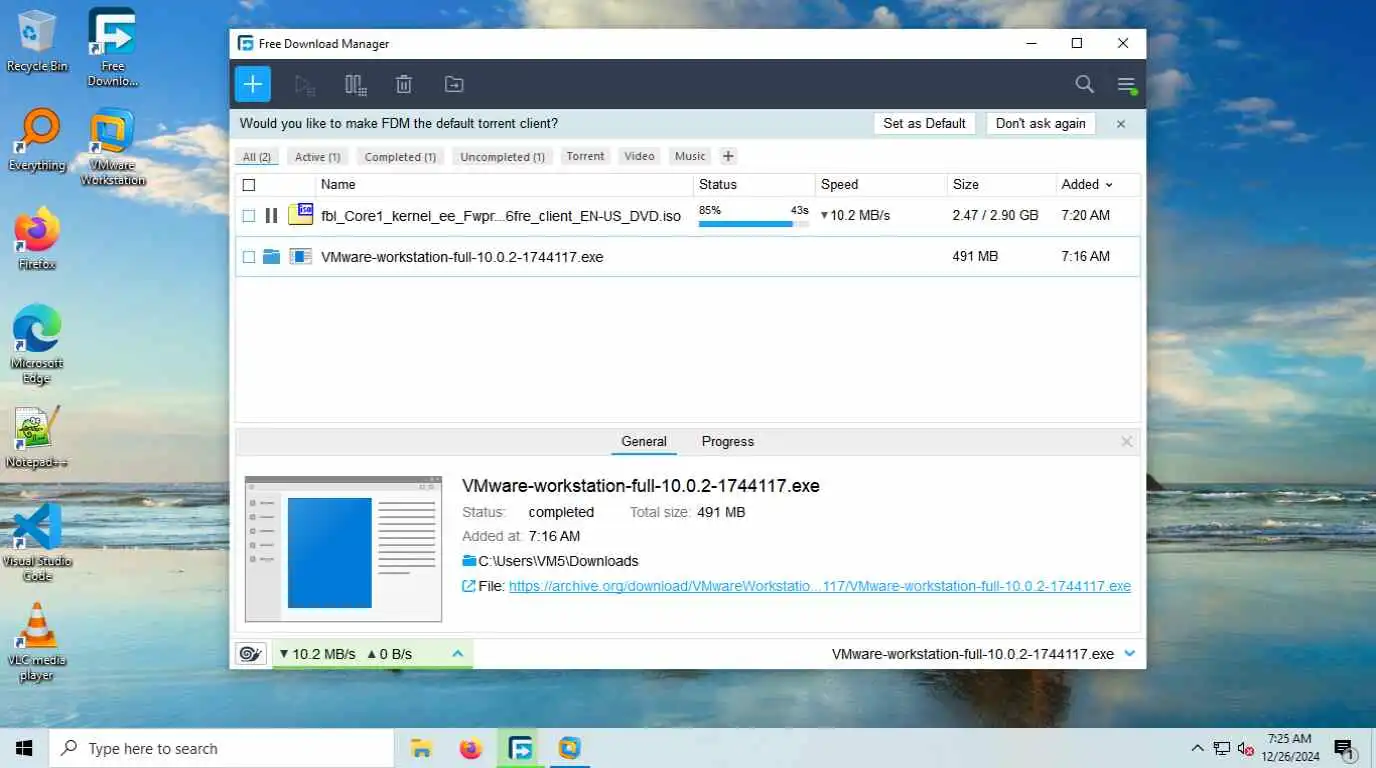Click the download preview thumbnail
Image resolution: width=1376 pixels, height=768 pixels.
[x=343, y=549]
